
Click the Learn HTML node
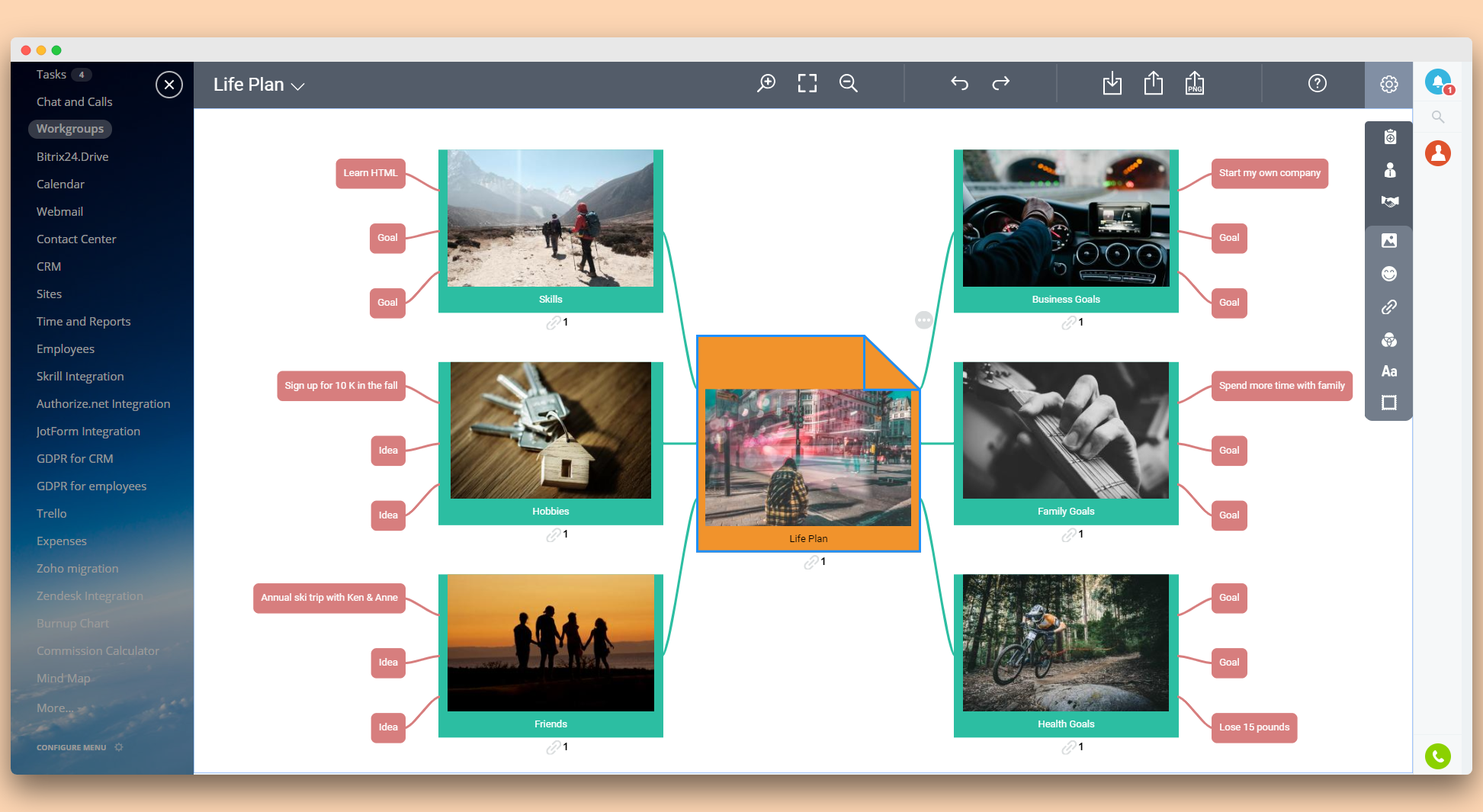pyautogui.click(x=371, y=173)
